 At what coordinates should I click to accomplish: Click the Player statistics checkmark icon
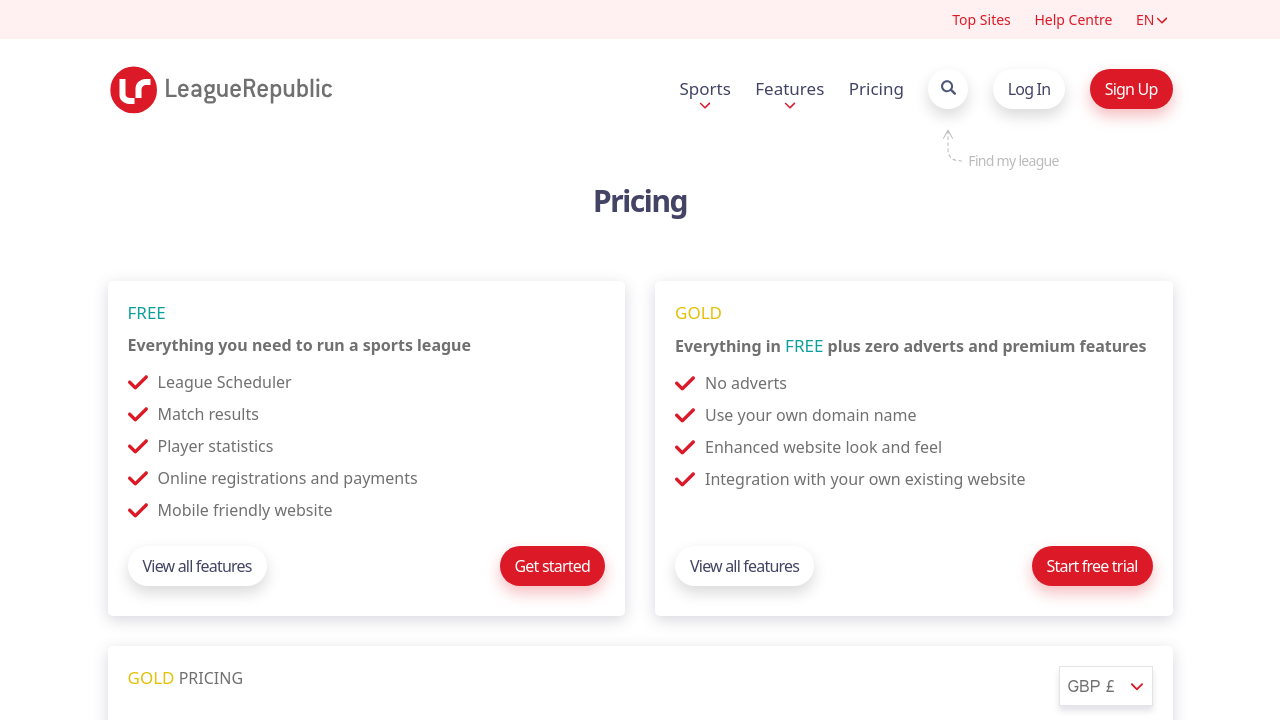point(138,446)
